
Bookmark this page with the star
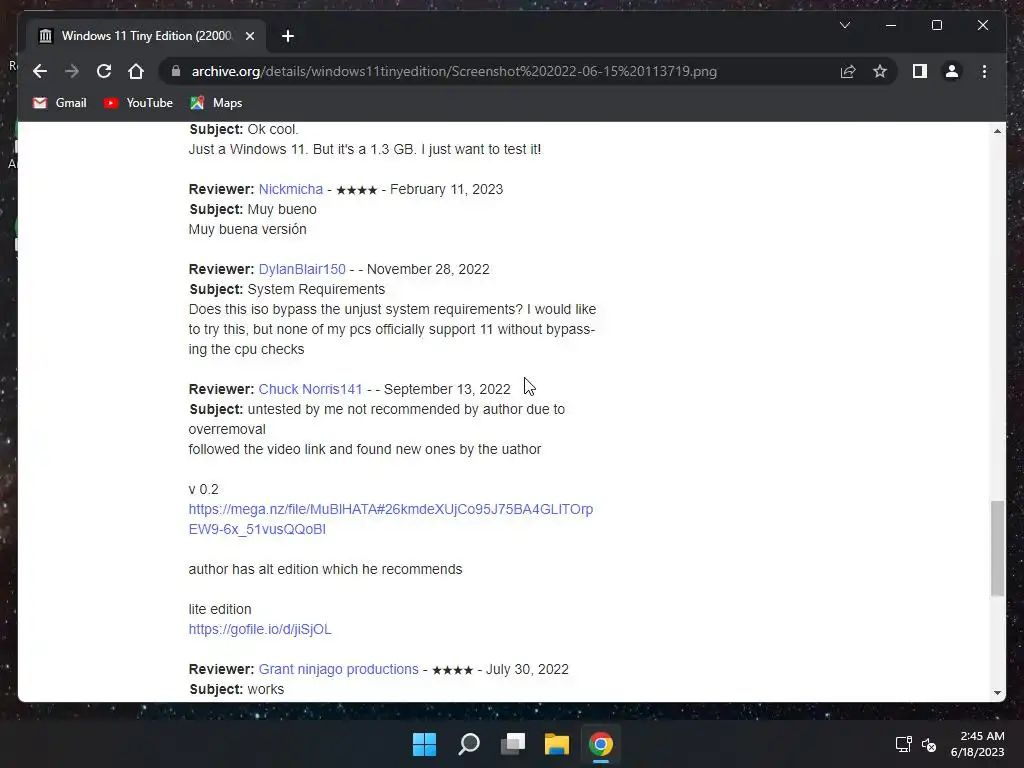point(880,71)
